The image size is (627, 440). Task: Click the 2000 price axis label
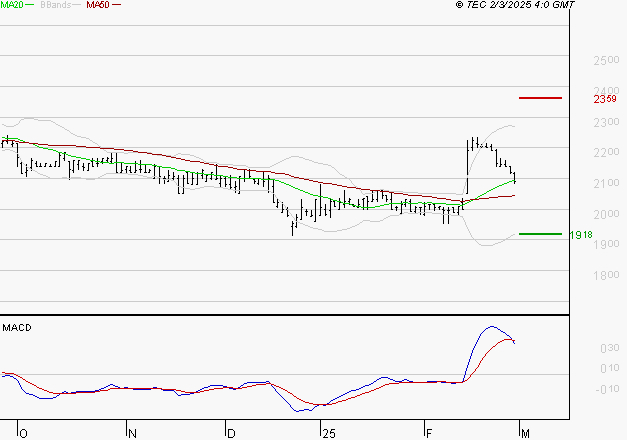tap(607, 214)
